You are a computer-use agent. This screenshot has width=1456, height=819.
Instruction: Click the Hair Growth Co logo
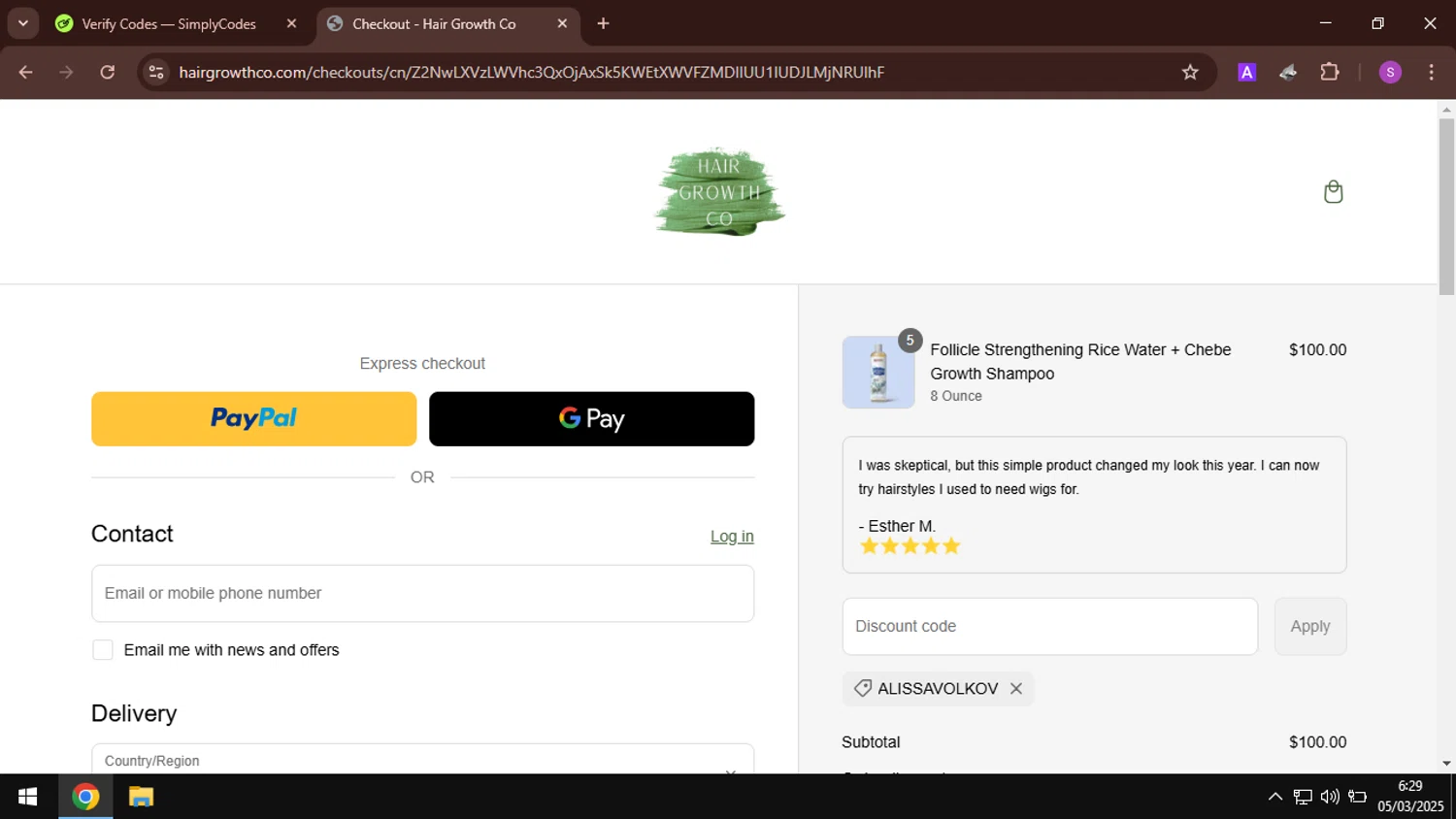719,192
